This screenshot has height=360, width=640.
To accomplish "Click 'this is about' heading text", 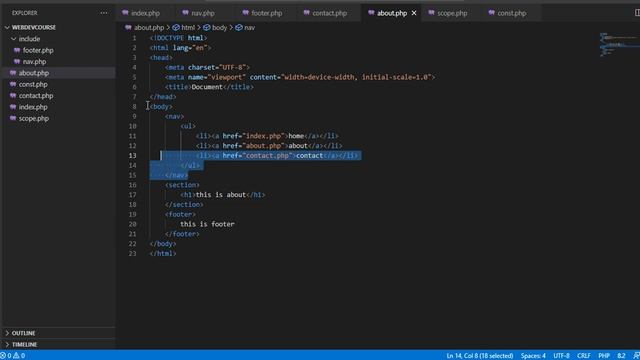I will pos(221,195).
